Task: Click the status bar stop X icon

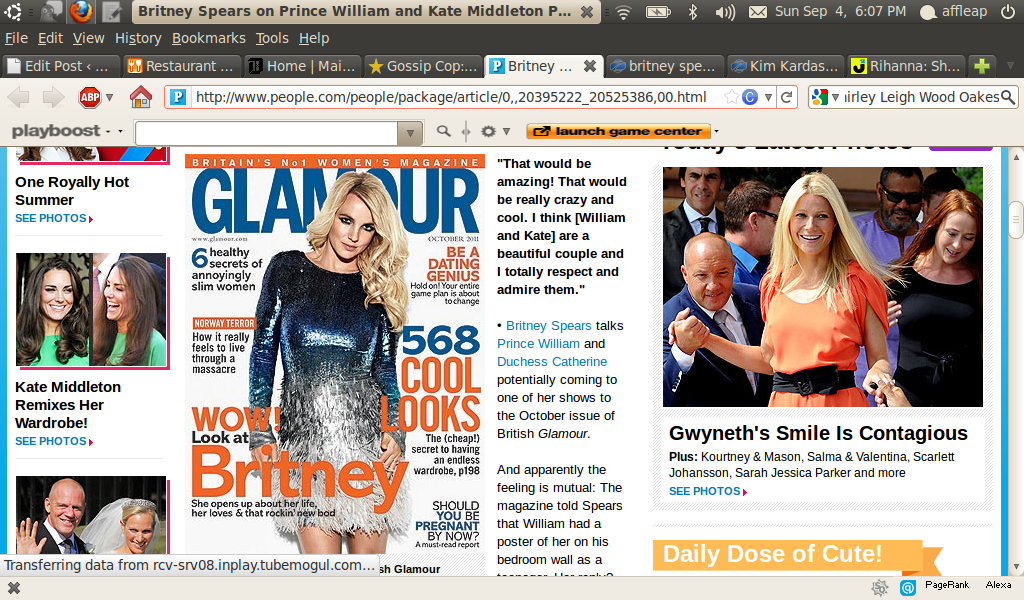Action: [x=13, y=588]
